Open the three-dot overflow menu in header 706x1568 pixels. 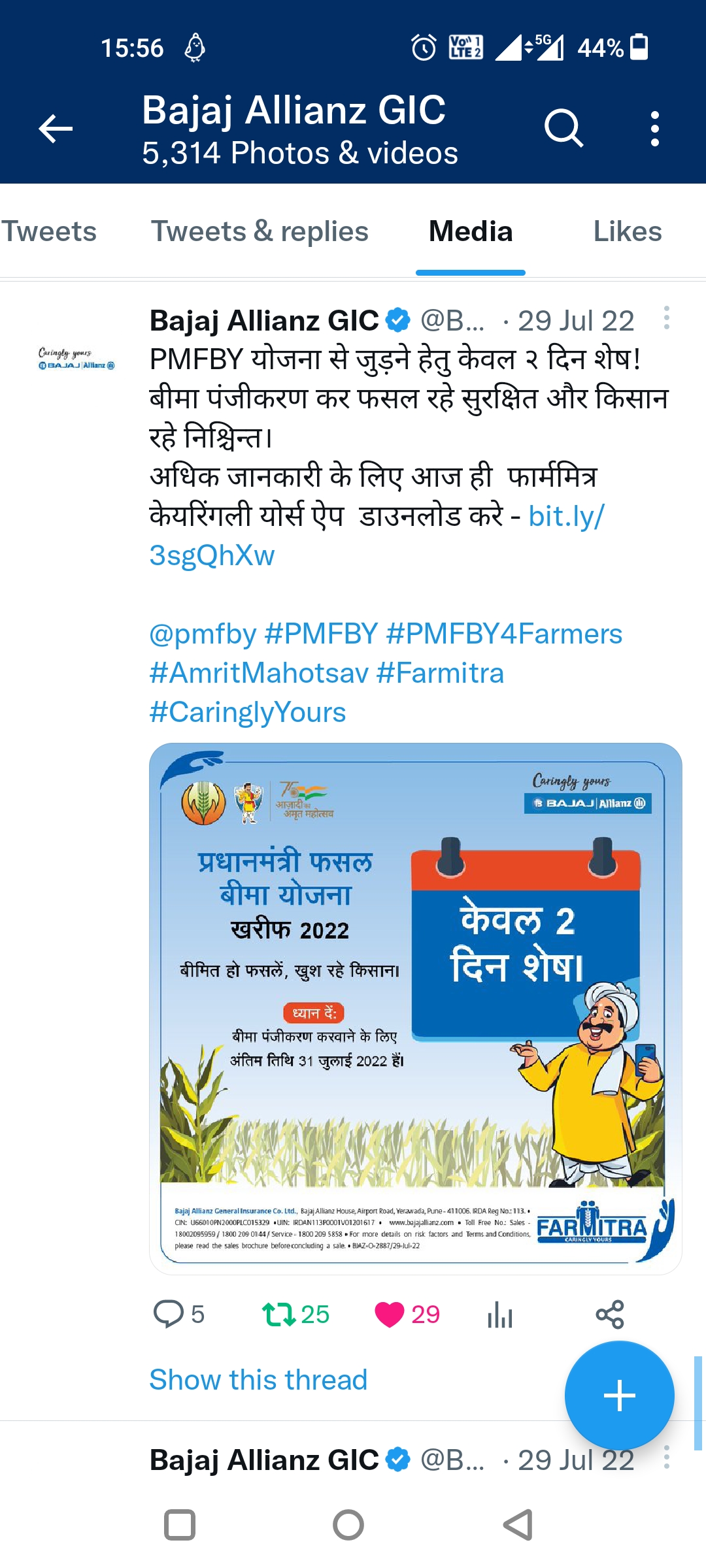(654, 128)
